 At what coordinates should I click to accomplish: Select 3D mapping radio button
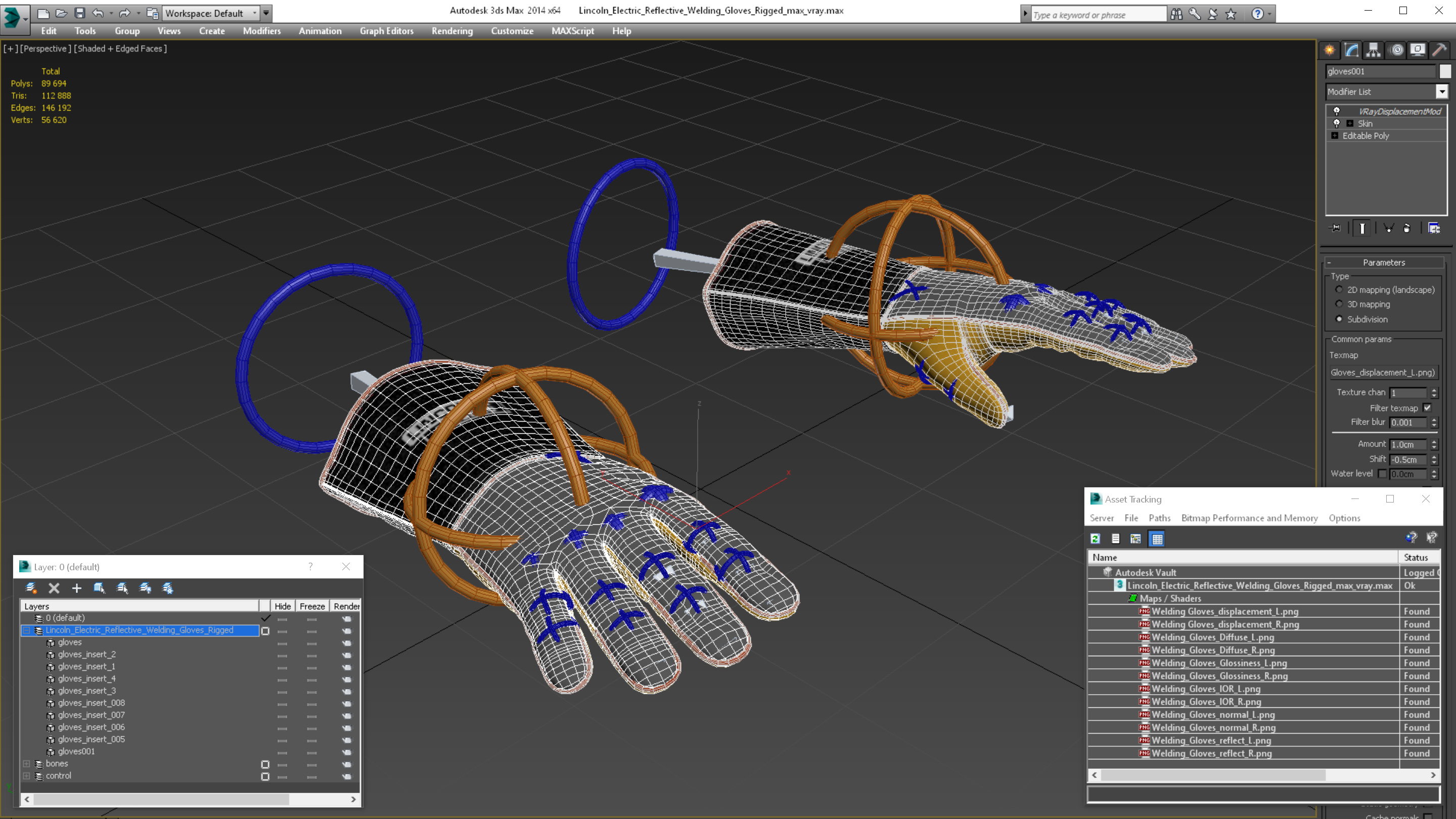point(1339,304)
